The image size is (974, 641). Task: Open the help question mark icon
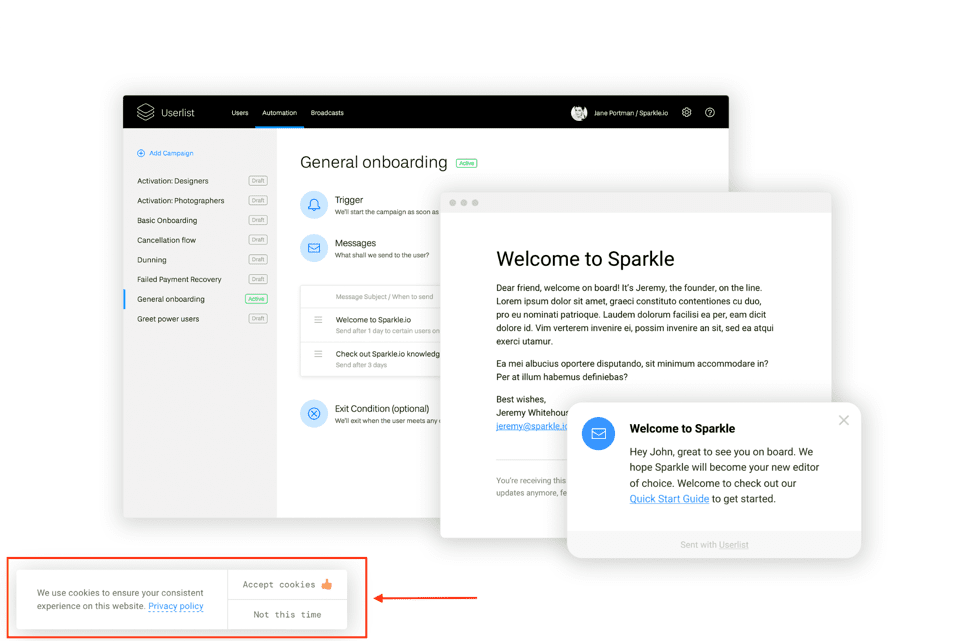tap(709, 112)
